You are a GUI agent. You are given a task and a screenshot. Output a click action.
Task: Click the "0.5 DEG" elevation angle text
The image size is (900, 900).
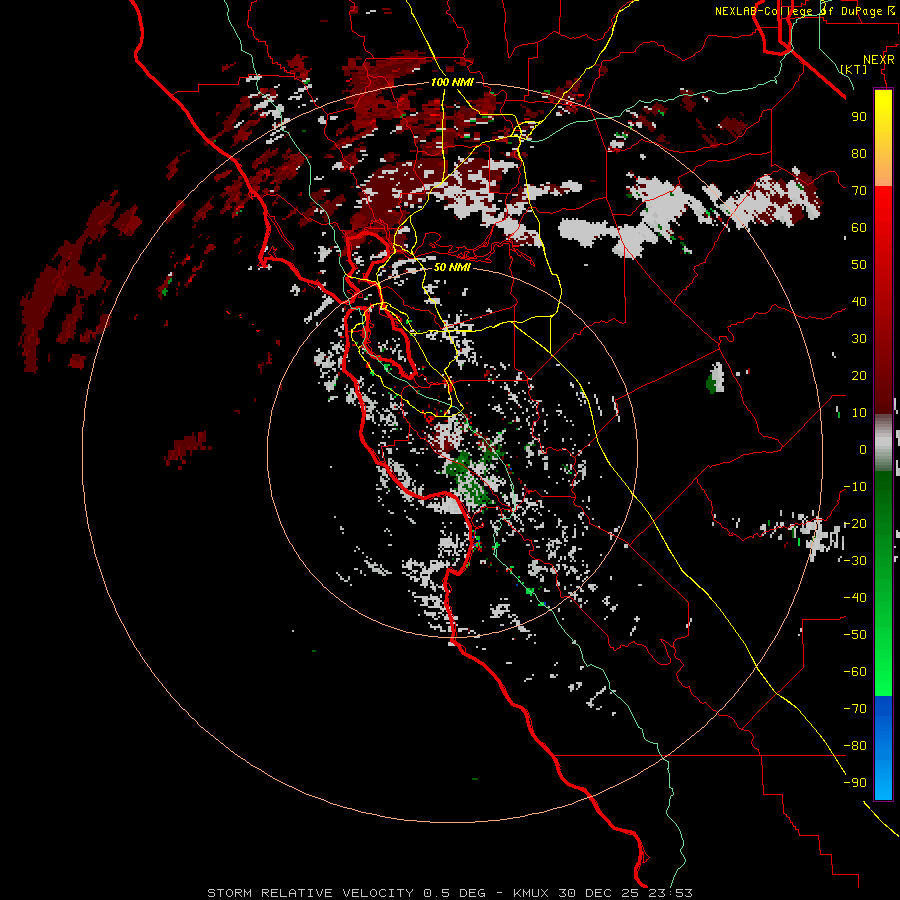pyautogui.click(x=454, y=893)
